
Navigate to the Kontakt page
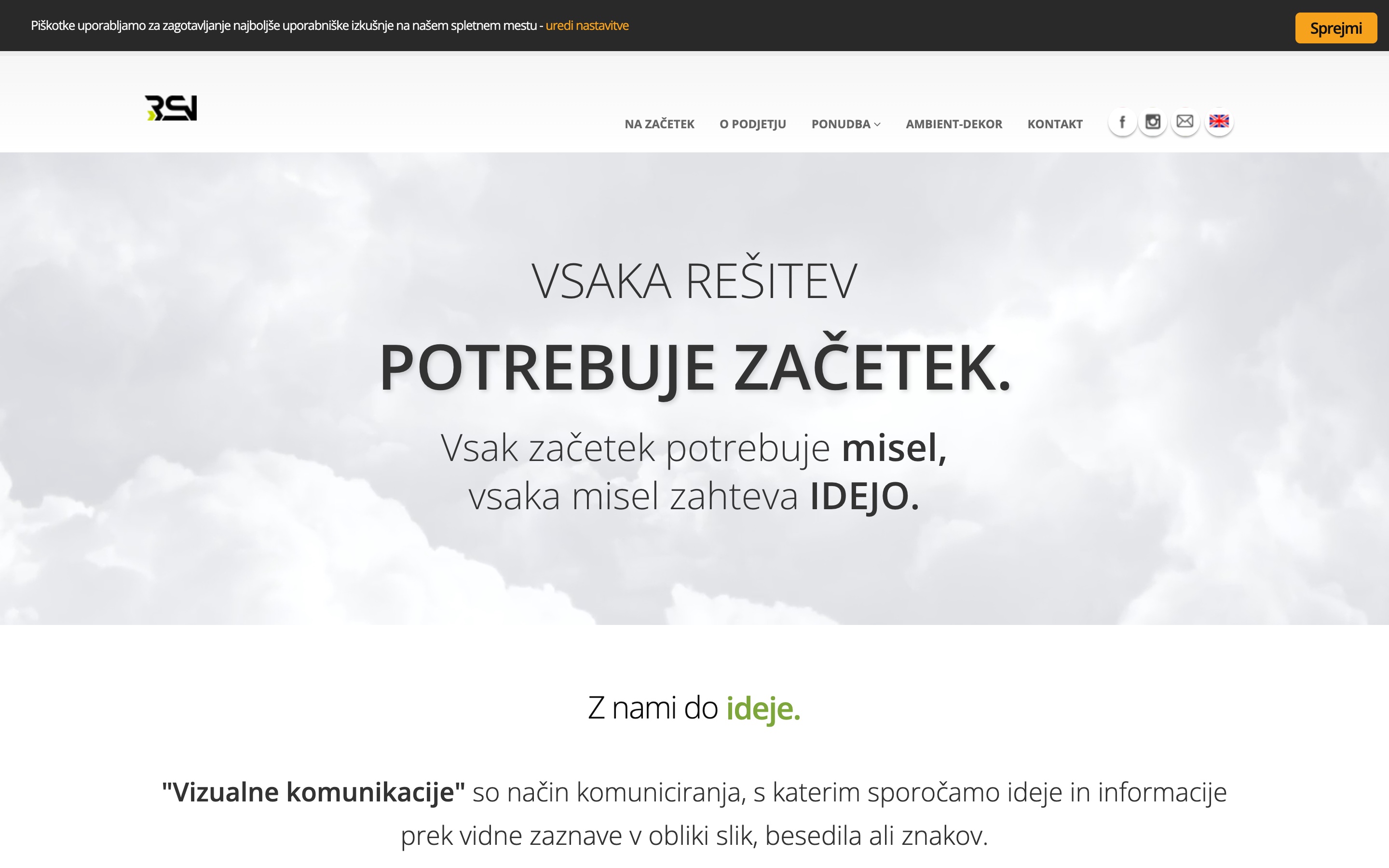click(1055, 124)
